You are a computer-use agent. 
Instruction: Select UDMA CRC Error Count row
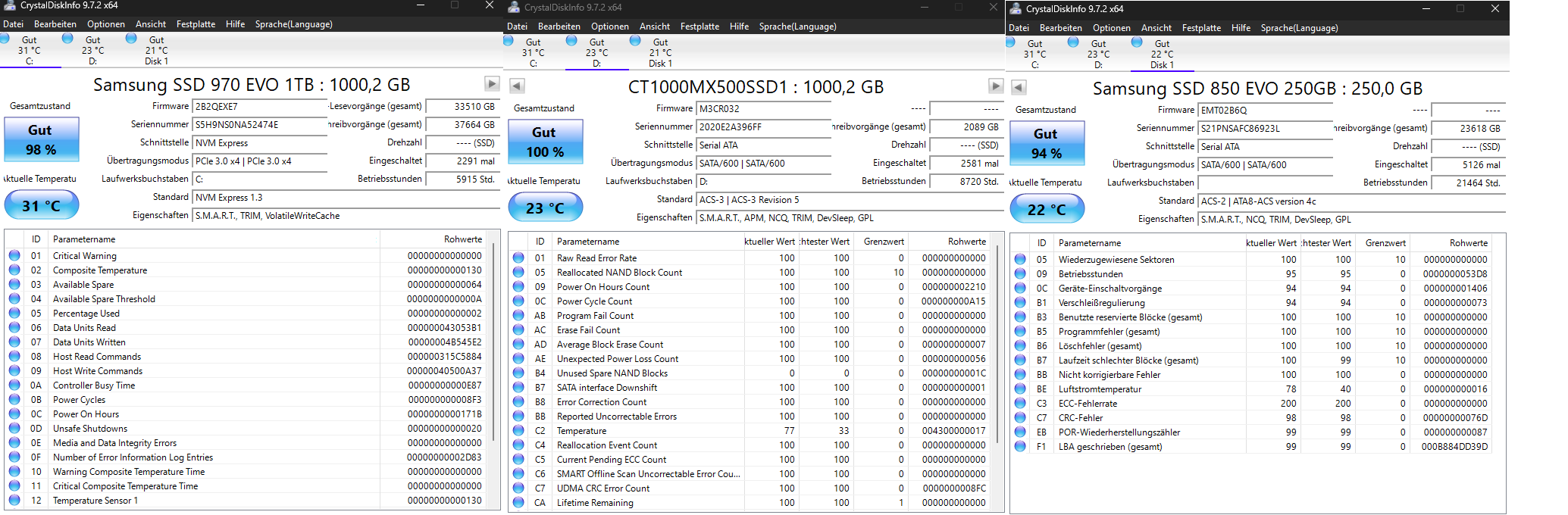coord(750,488)
